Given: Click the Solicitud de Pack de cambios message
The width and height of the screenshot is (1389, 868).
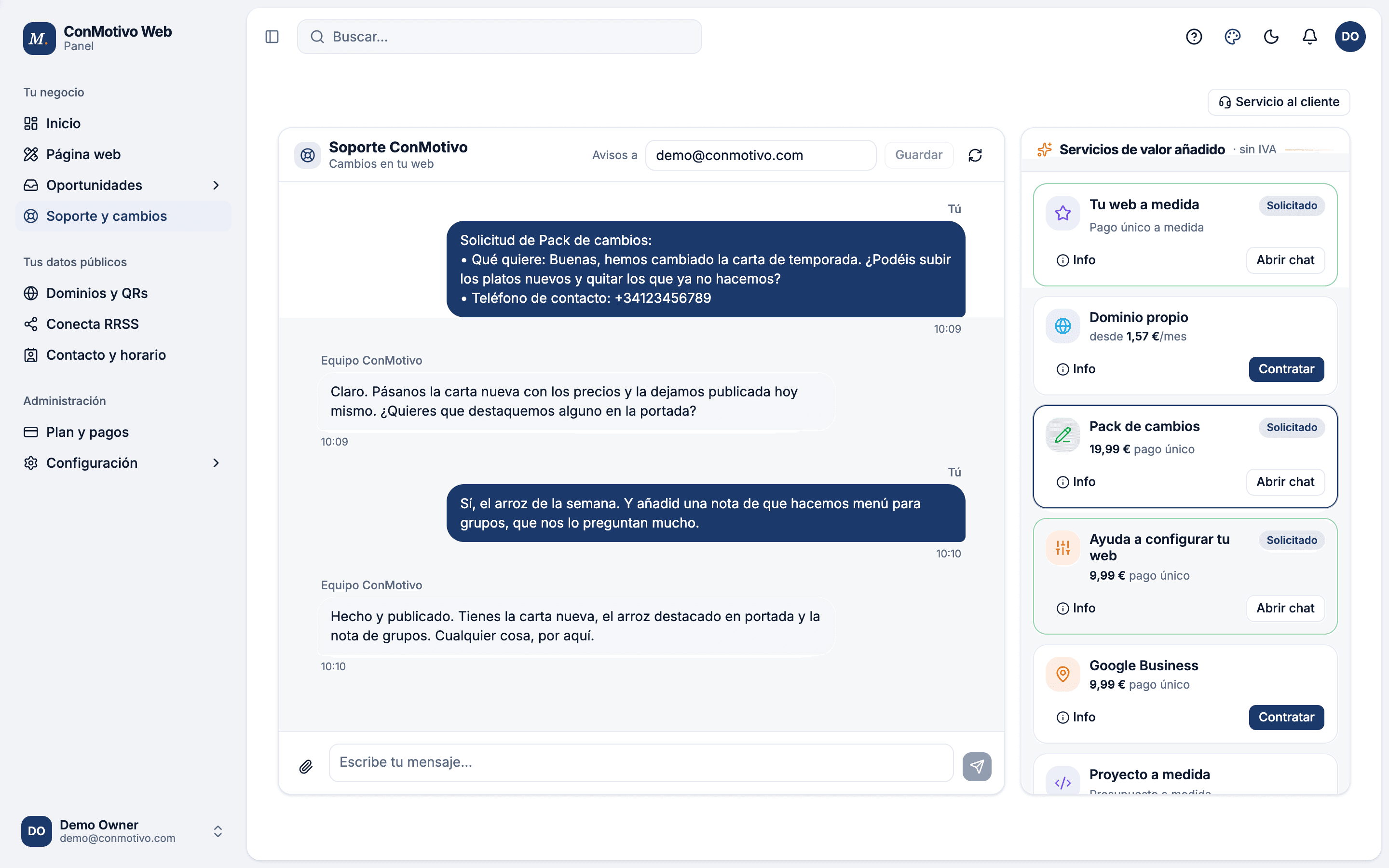Looking at the screenshot, I should (706, 269).
